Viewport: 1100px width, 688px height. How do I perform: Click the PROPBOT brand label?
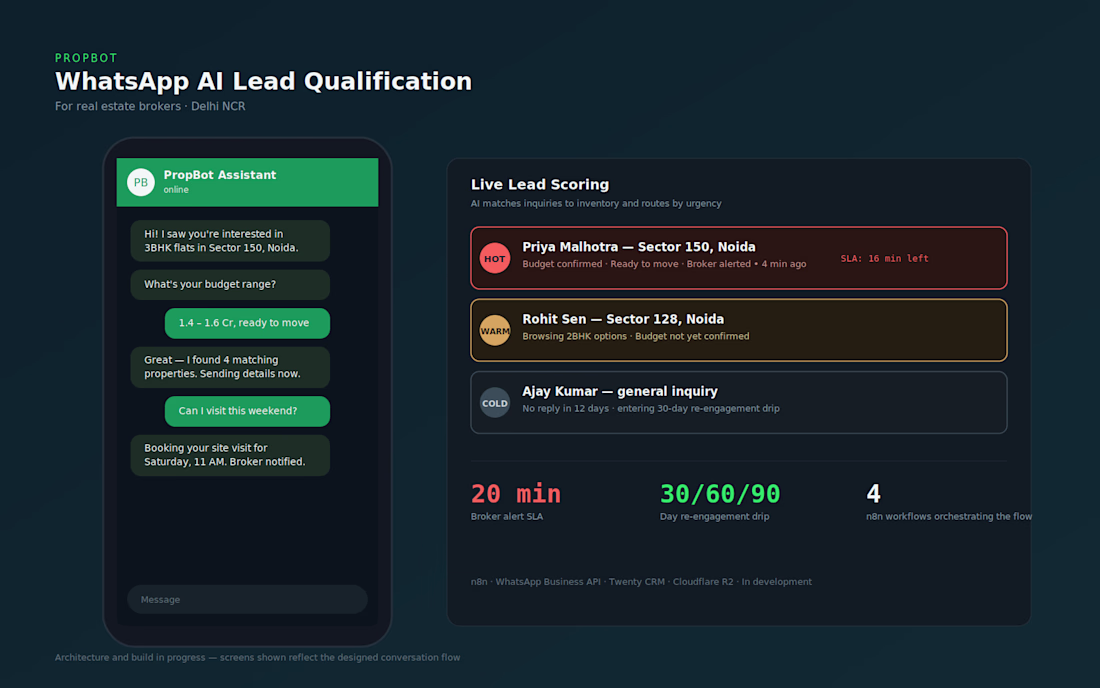[x=86, y=58]
